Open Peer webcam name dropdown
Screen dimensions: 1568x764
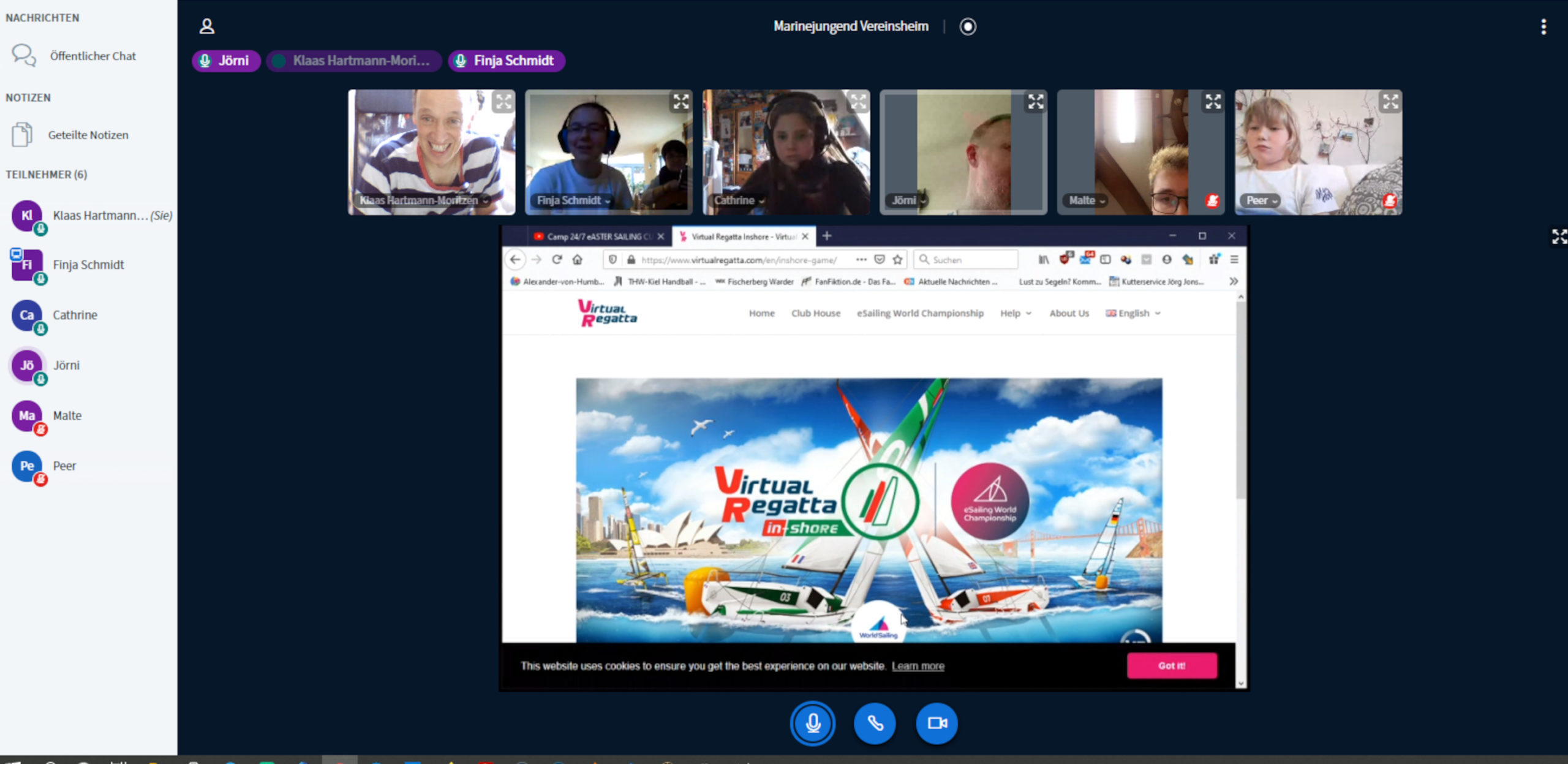click(1261, 200)
